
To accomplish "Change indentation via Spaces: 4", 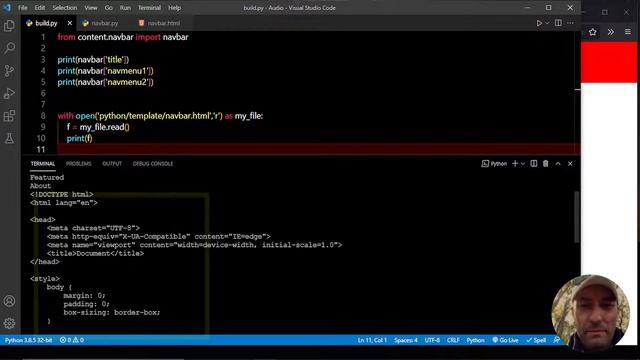I will pos(406,340).
